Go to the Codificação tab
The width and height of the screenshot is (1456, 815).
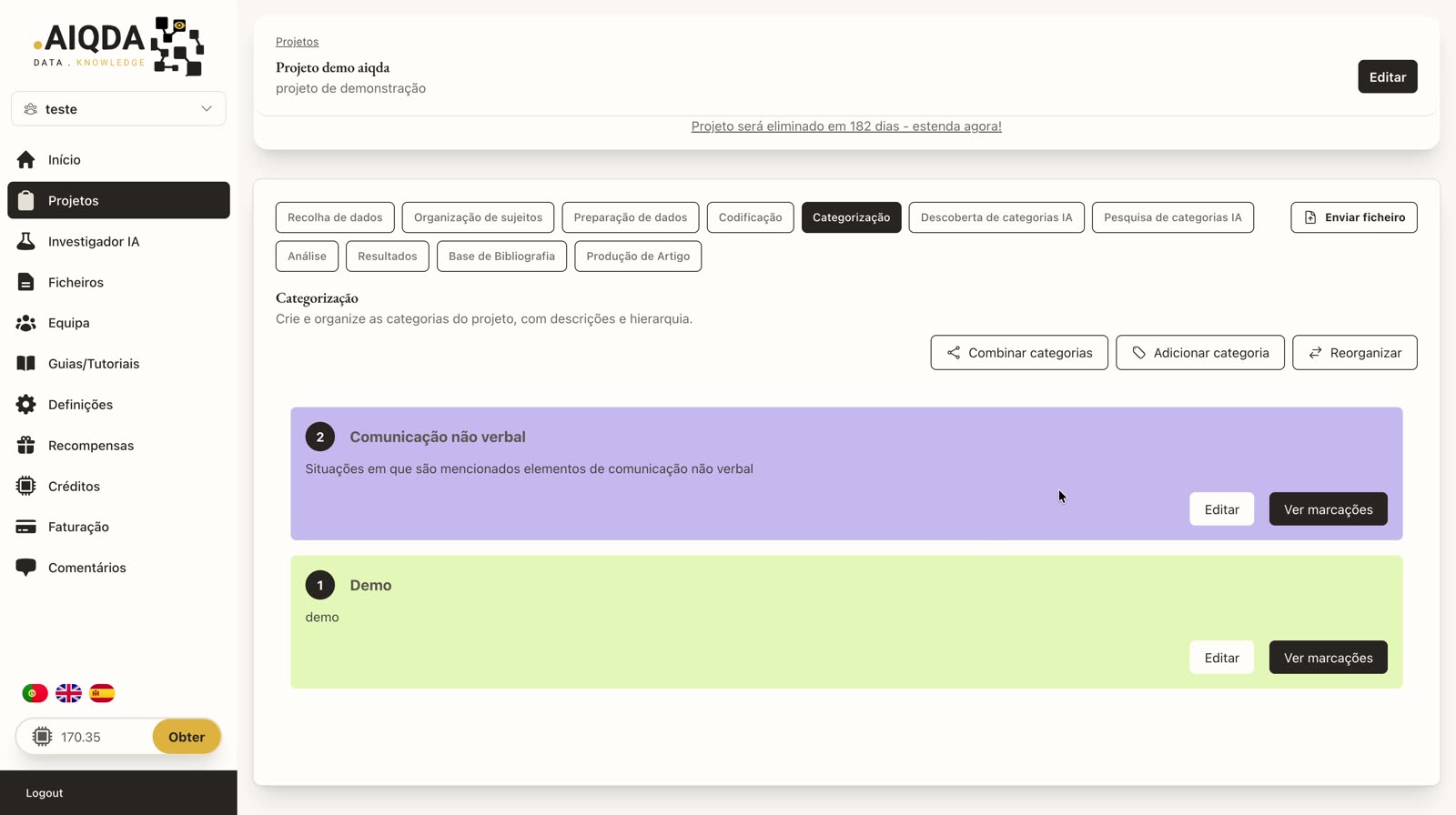pyautogui.click(x=750, y=217)
